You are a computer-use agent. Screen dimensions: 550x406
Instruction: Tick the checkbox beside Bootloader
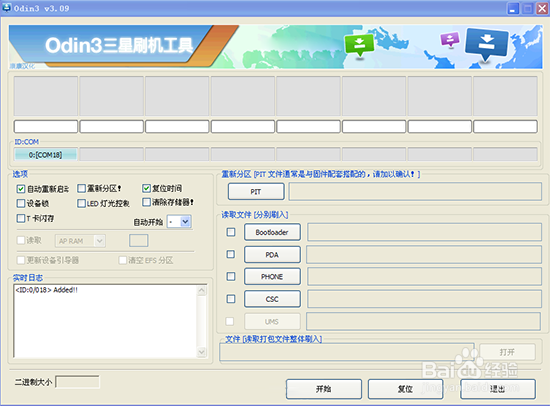[231, 232]
